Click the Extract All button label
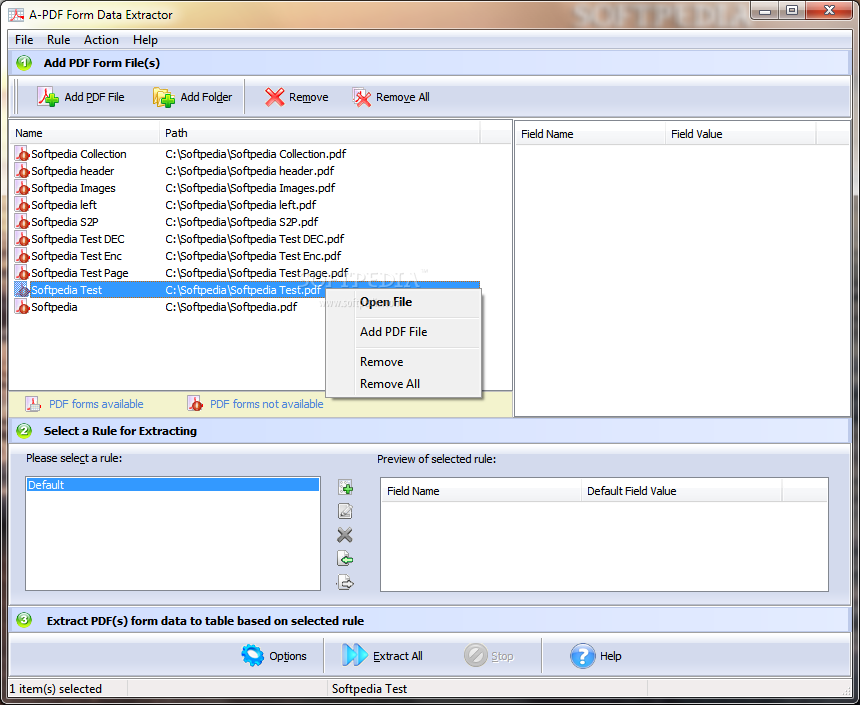The width and height of the screenshot is (860, 705). (398, 656)
